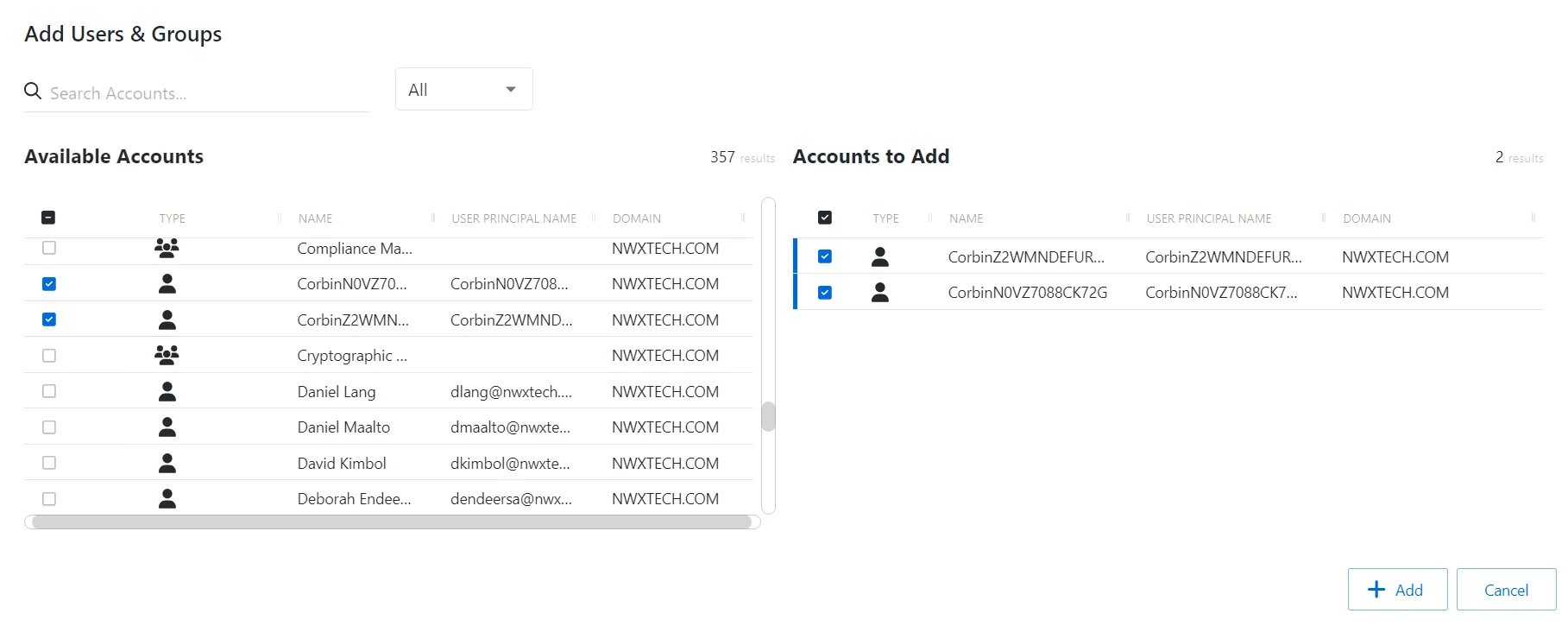Toggle select-all checkbox in Available Accounts header
This screenshot has height=626, width=1568.
[x=48, y=218]
